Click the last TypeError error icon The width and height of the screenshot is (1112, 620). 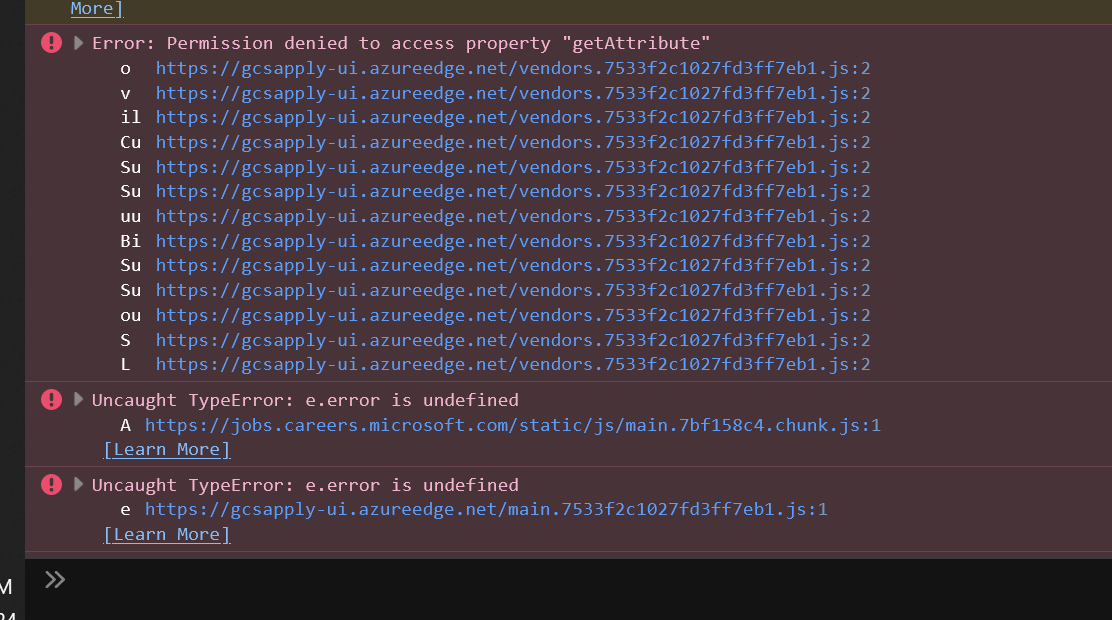(x=51, y=485)
